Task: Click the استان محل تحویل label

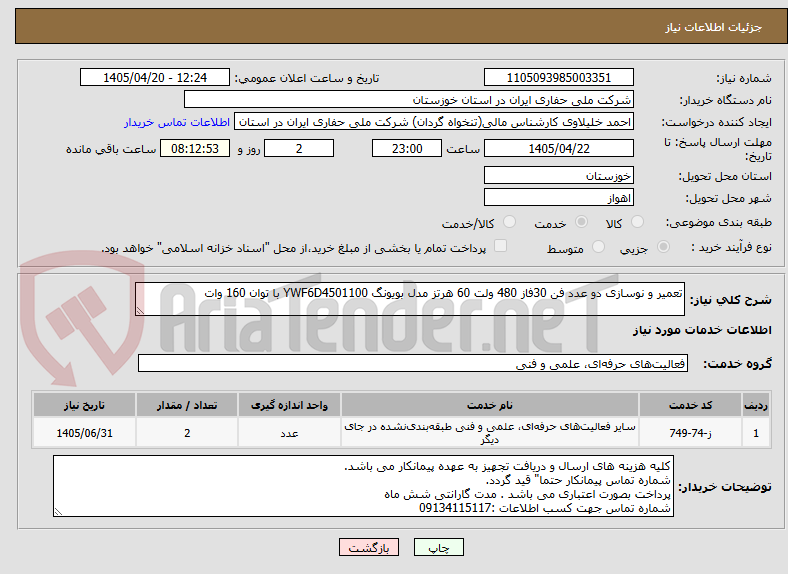Action: point(725,176)
